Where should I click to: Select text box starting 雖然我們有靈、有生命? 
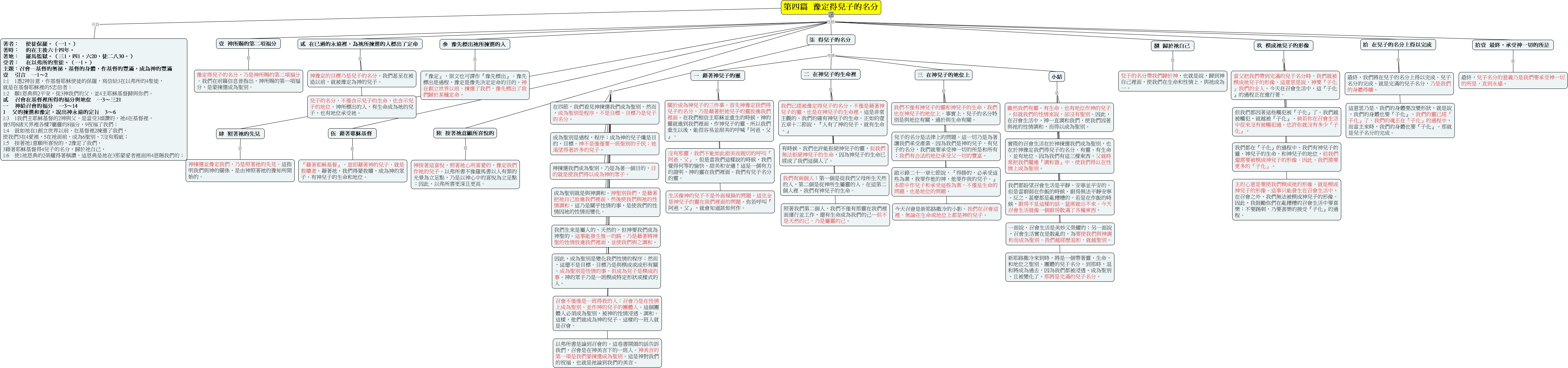coord(1059,117)
